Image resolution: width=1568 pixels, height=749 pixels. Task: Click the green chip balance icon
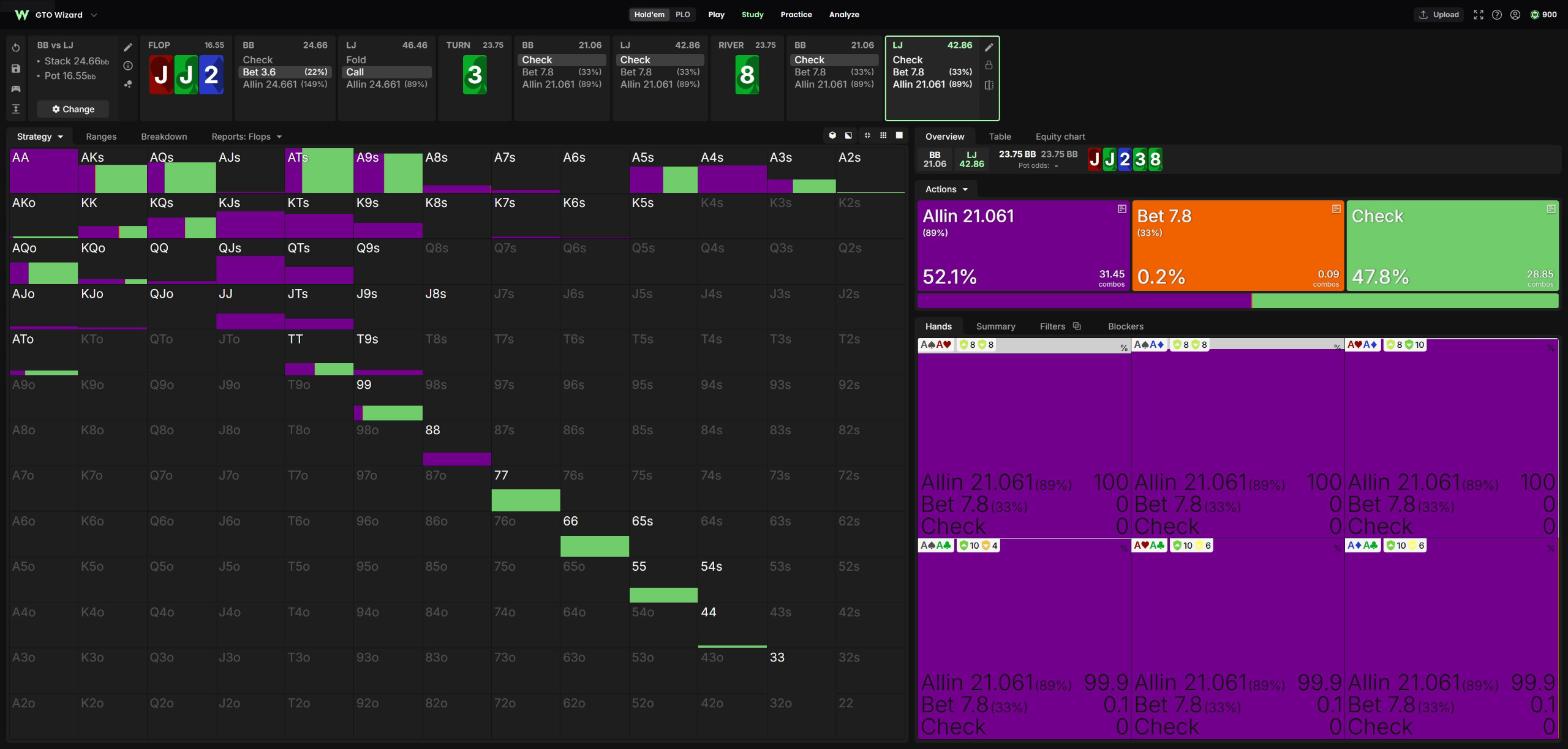(1535, 15)
